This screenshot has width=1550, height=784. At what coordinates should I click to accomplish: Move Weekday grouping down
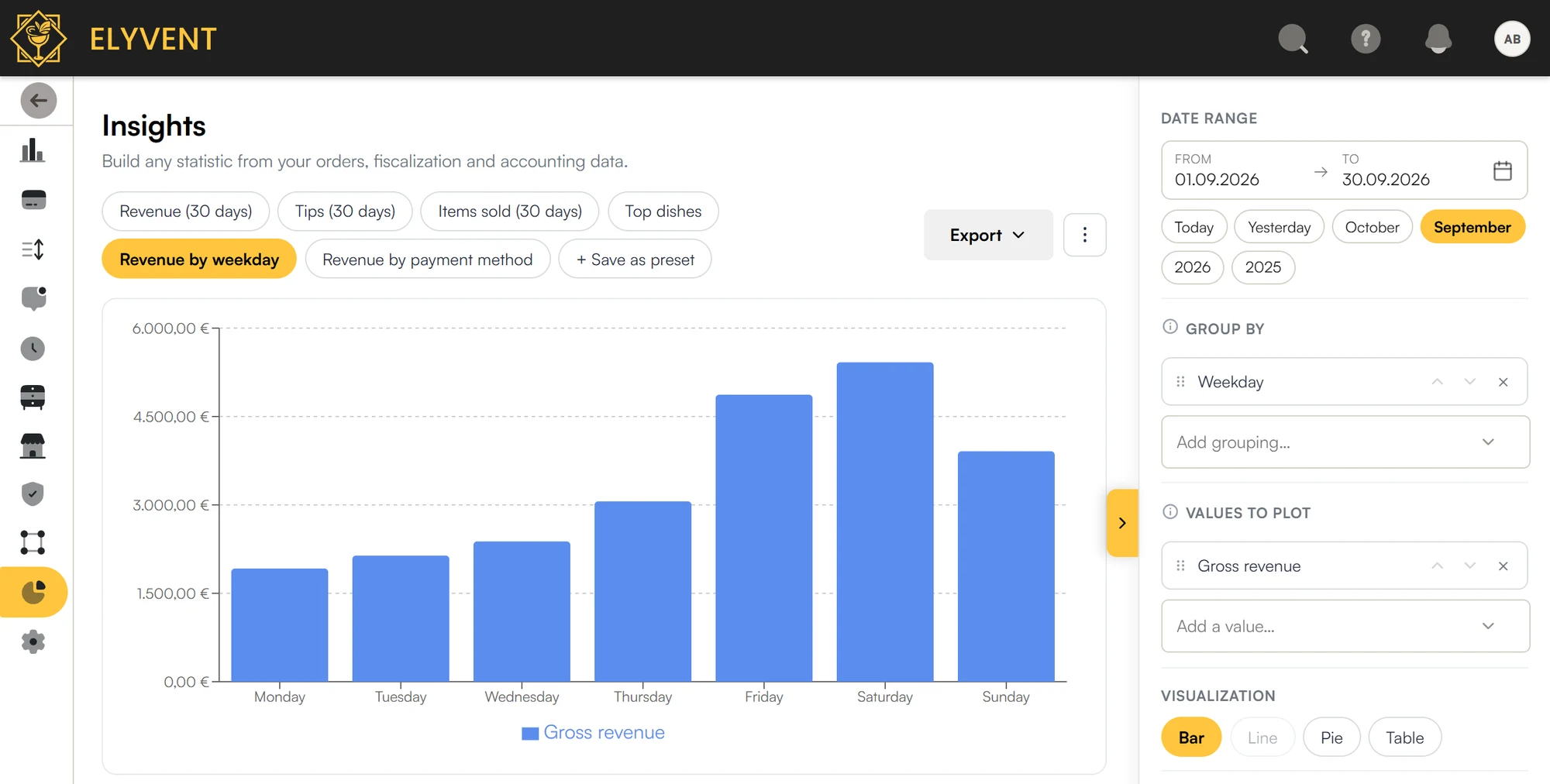(1469, 382)
